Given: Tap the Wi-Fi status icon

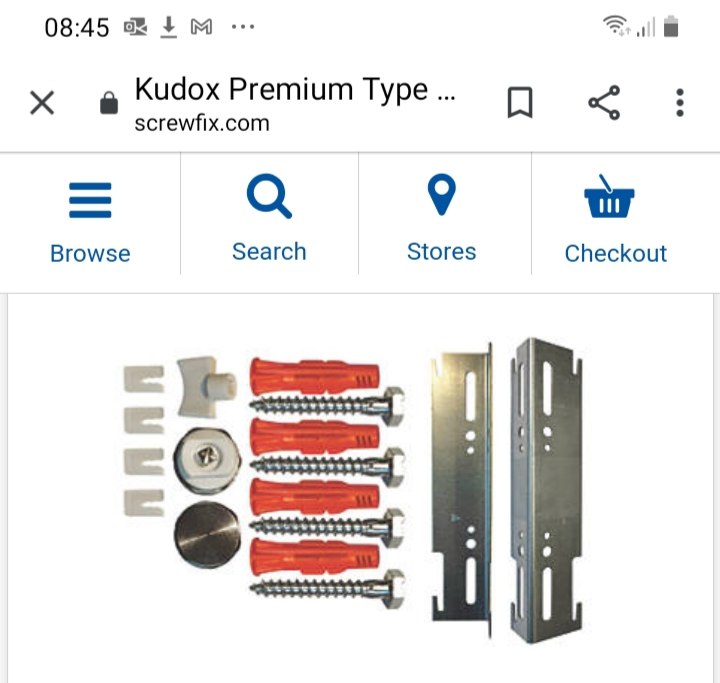Looking at the screenshot, I should (x=616, y=25).
